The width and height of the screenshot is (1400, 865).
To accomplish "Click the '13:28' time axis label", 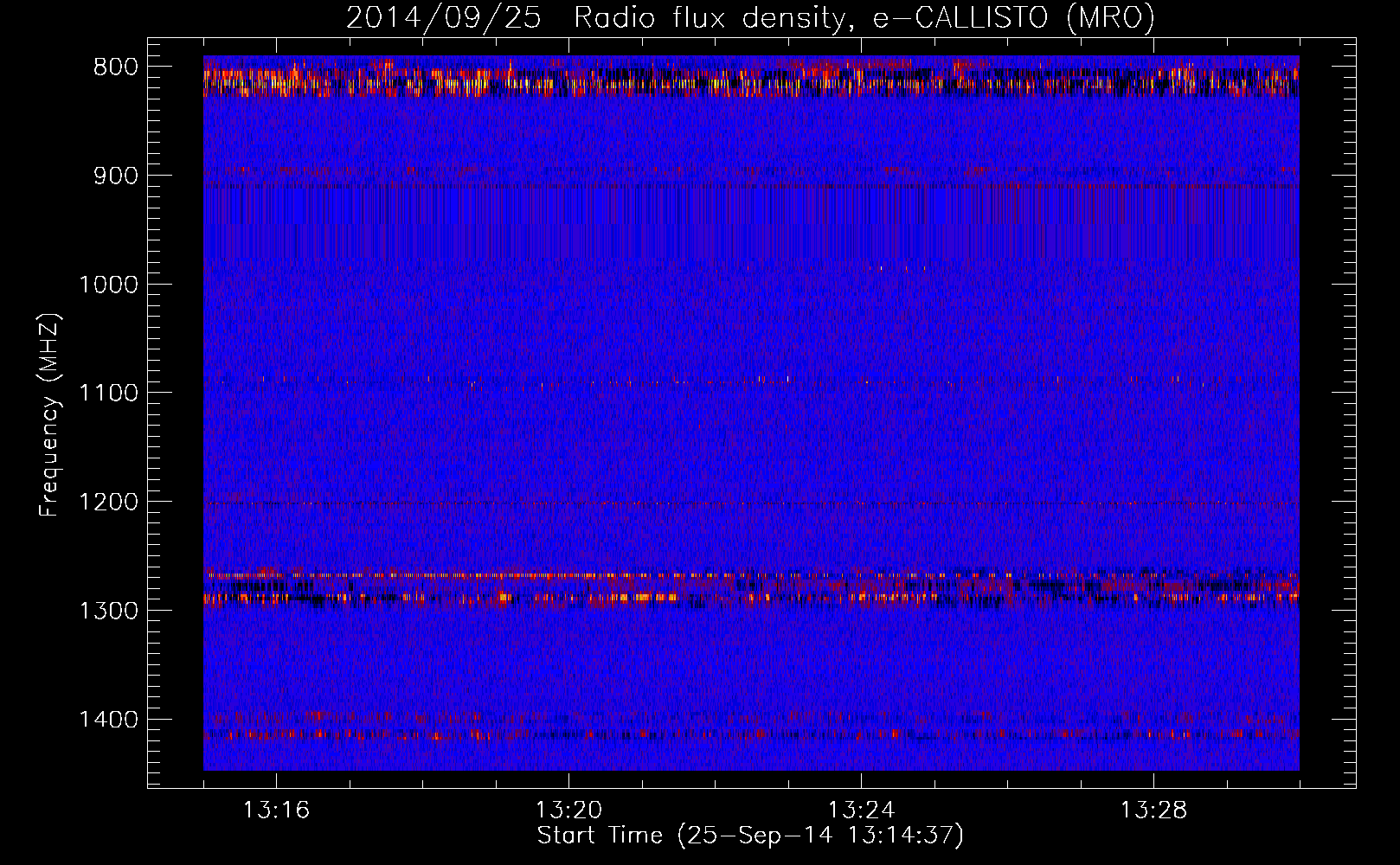I will (x=1153, y=811).
